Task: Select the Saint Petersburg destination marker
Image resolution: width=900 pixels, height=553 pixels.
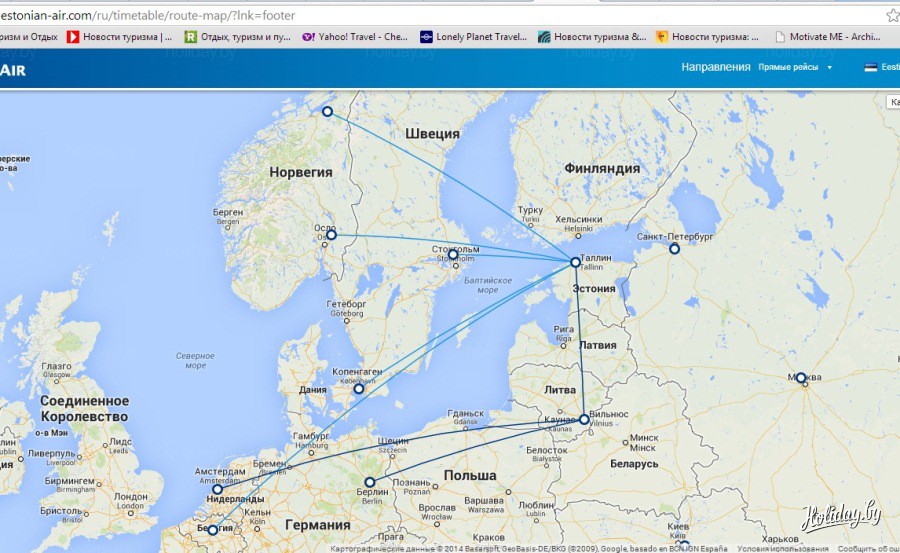Action: [674, 248]
